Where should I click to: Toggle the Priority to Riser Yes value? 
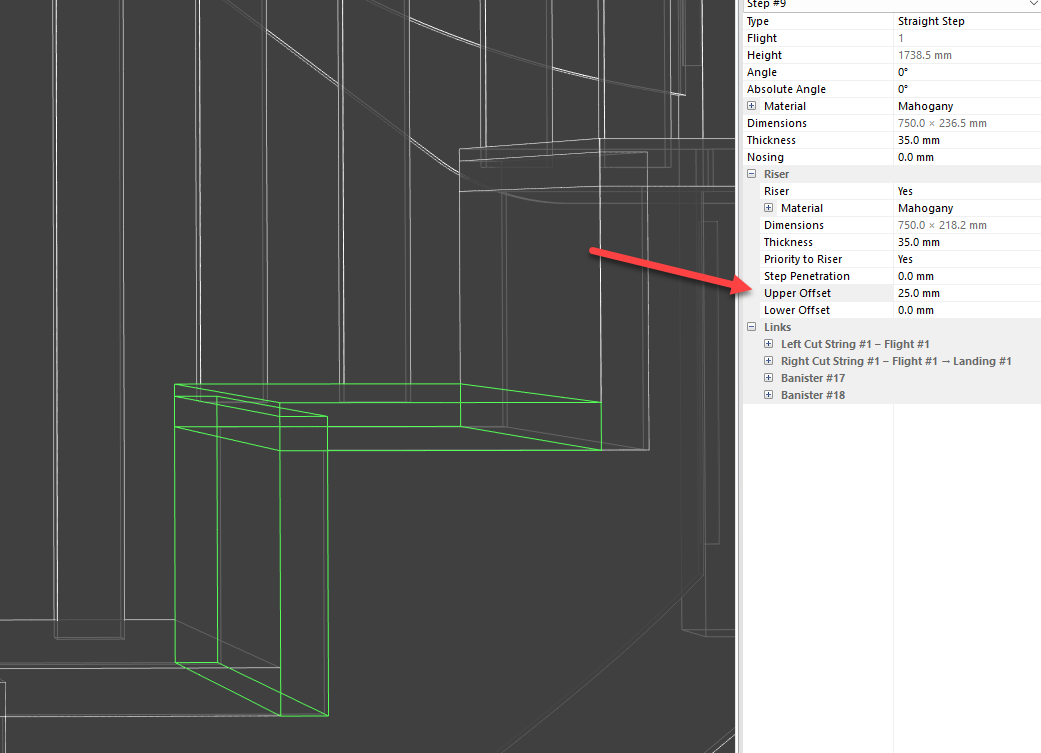(965, 259)
